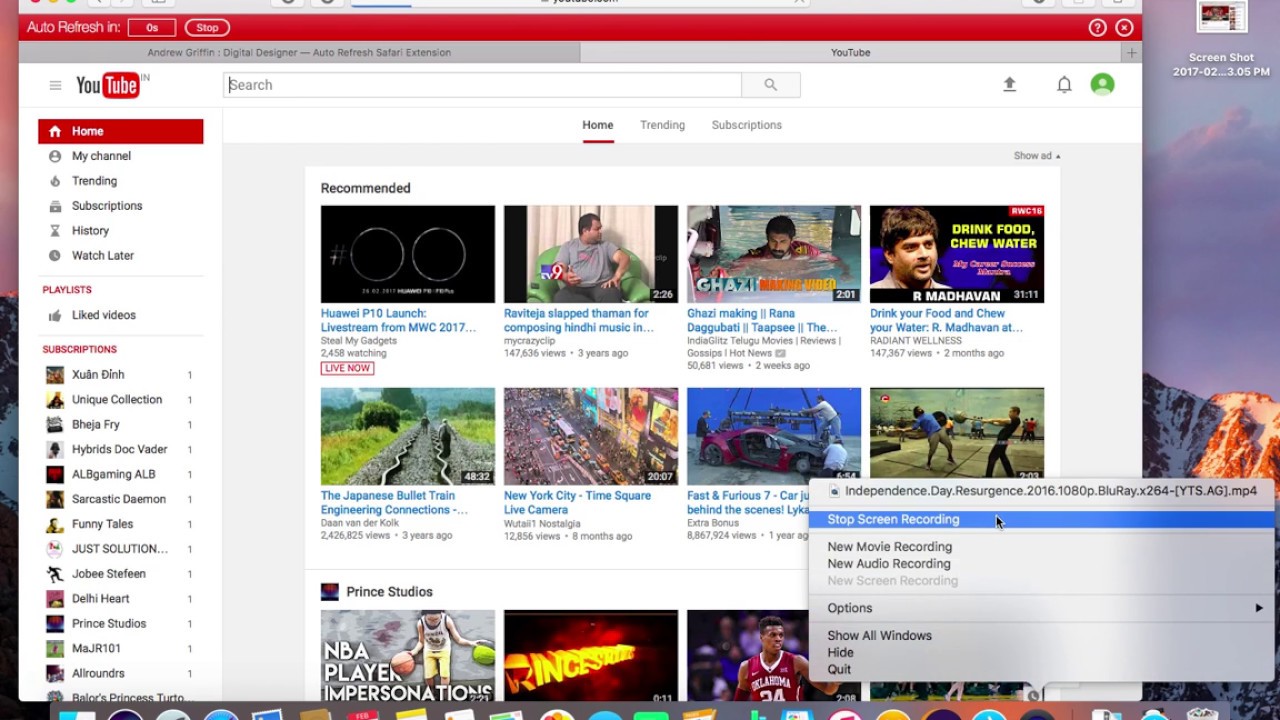1280x720 pixels.
Task: Open Raviteja slapped thaman video thumbnail
Action: point(591,254)
